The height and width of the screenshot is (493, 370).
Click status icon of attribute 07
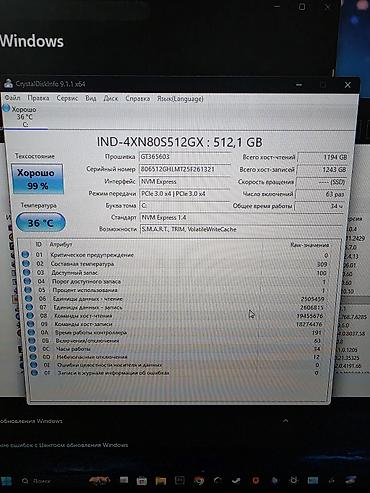(29, 307)
